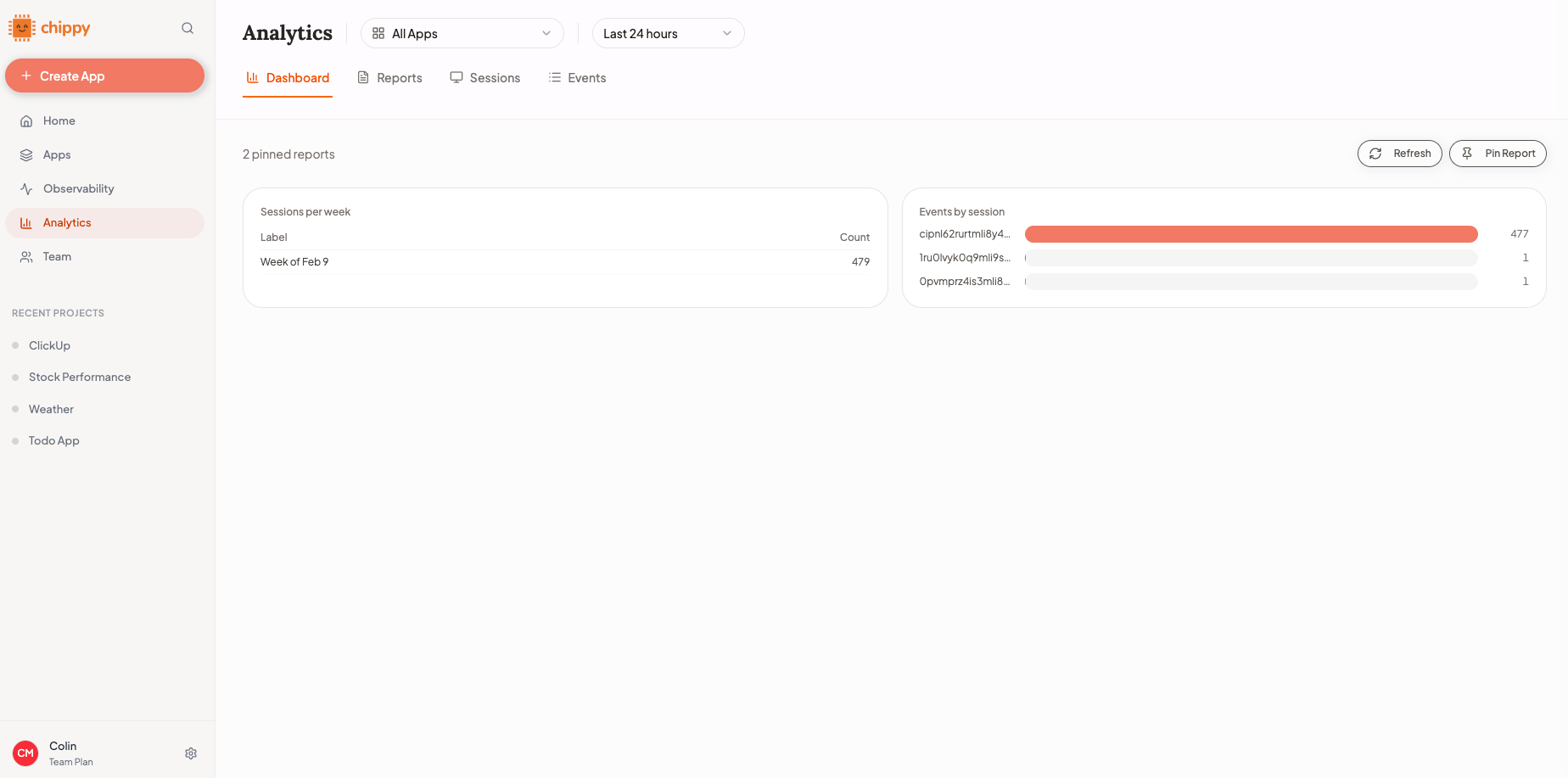
Task: Click the Refresh button label
Action: (1412, 154)
